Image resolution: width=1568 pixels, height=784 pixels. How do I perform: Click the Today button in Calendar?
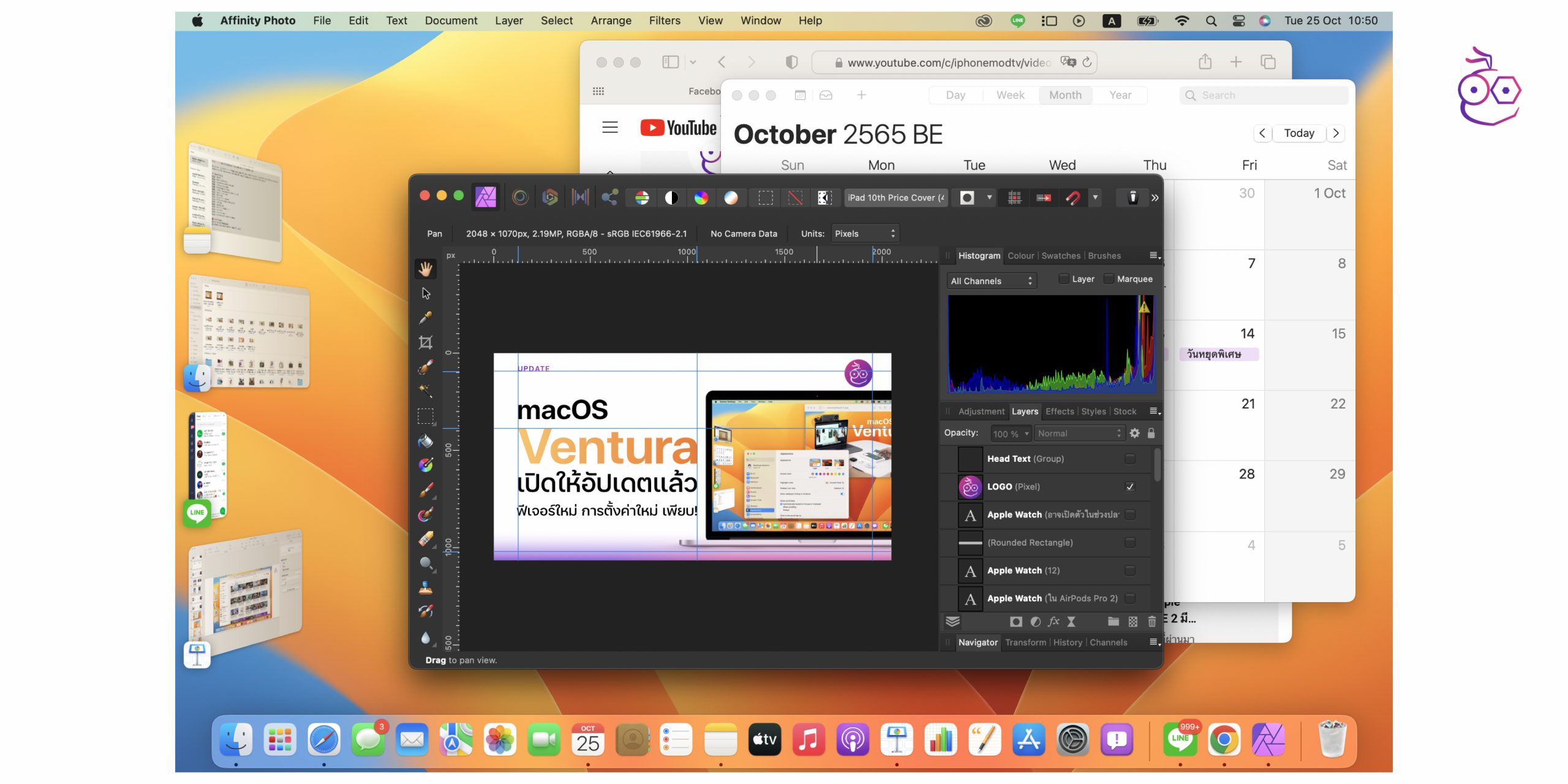[1298, 133]
